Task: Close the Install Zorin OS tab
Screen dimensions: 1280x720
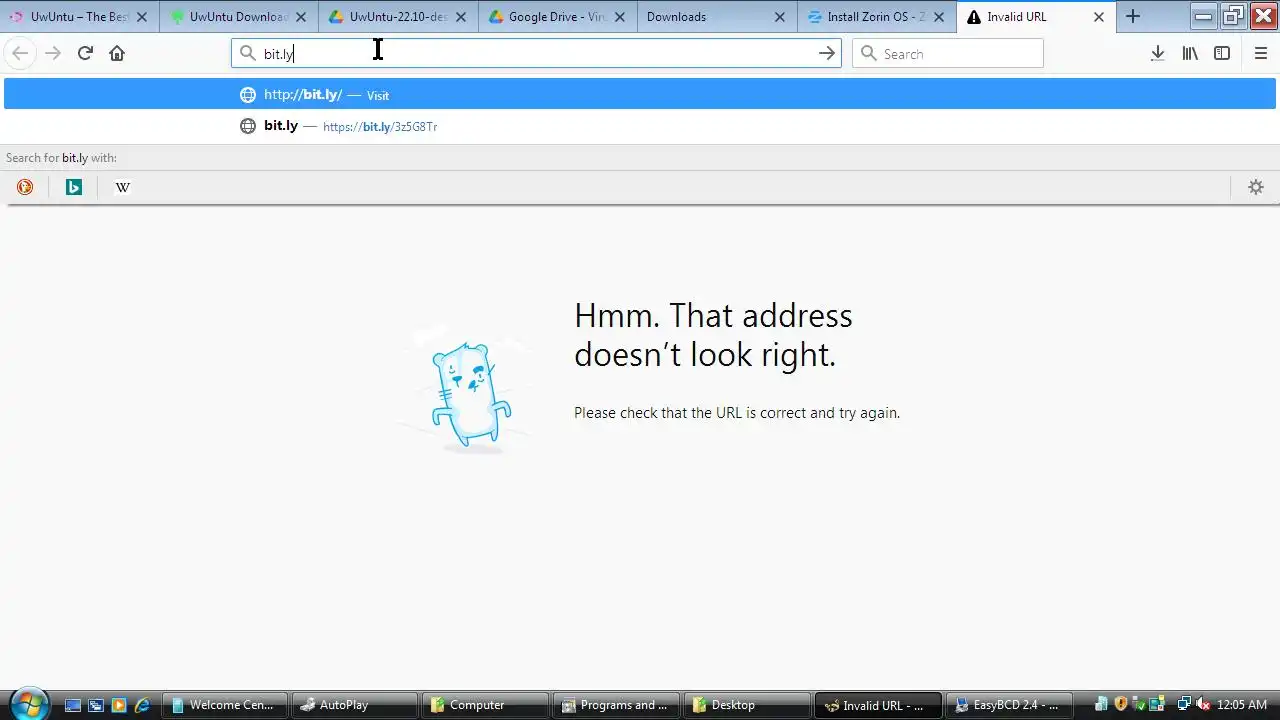Action: click(939, 17)
